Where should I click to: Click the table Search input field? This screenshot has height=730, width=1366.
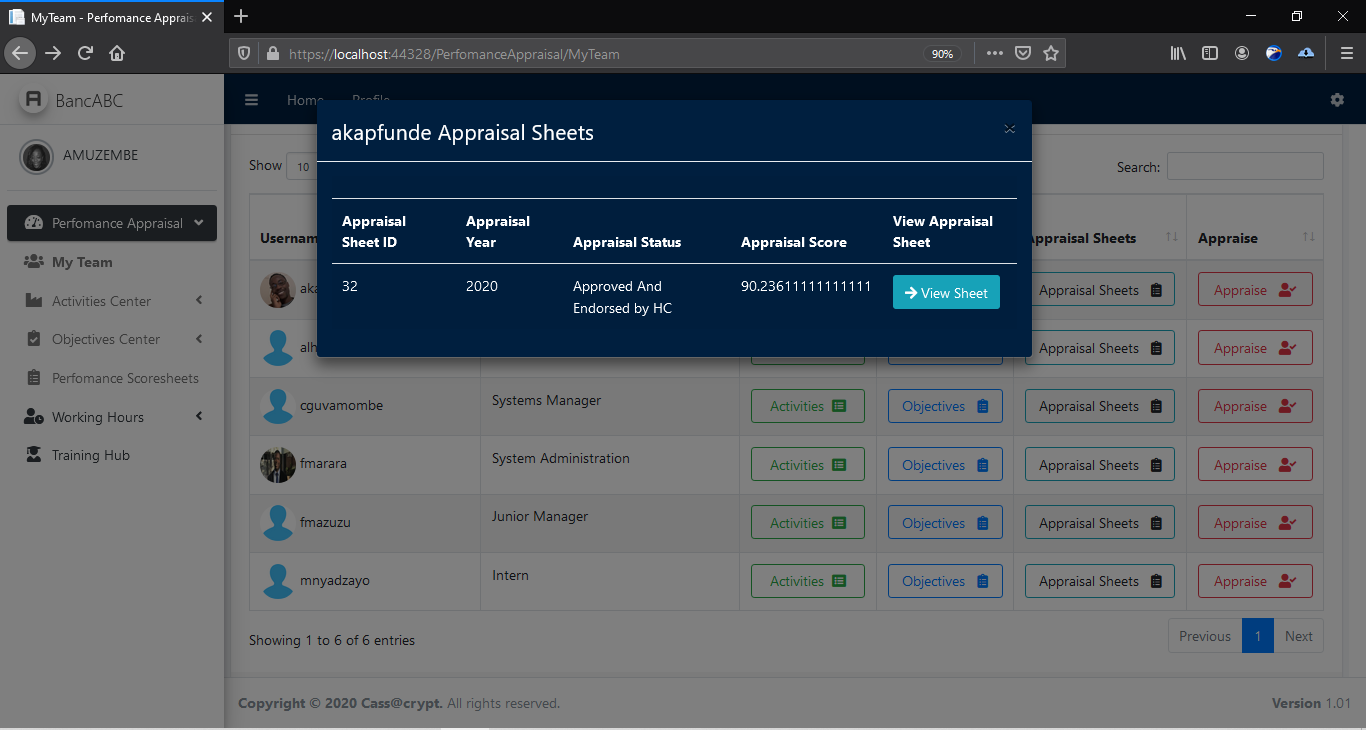(1244, 167)
